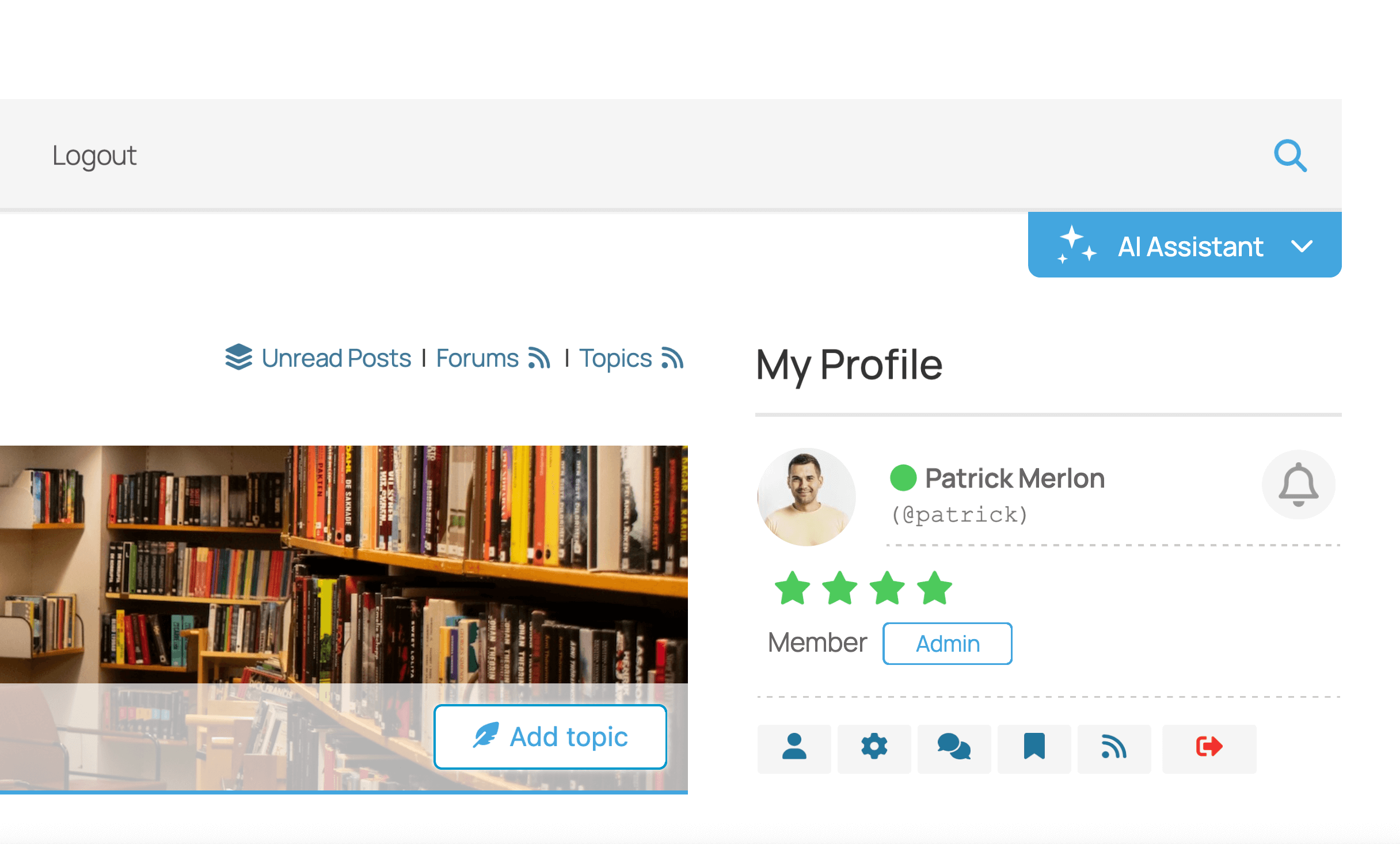
Task: Expand the AI Assistant dropdown
Action: 1184,245
